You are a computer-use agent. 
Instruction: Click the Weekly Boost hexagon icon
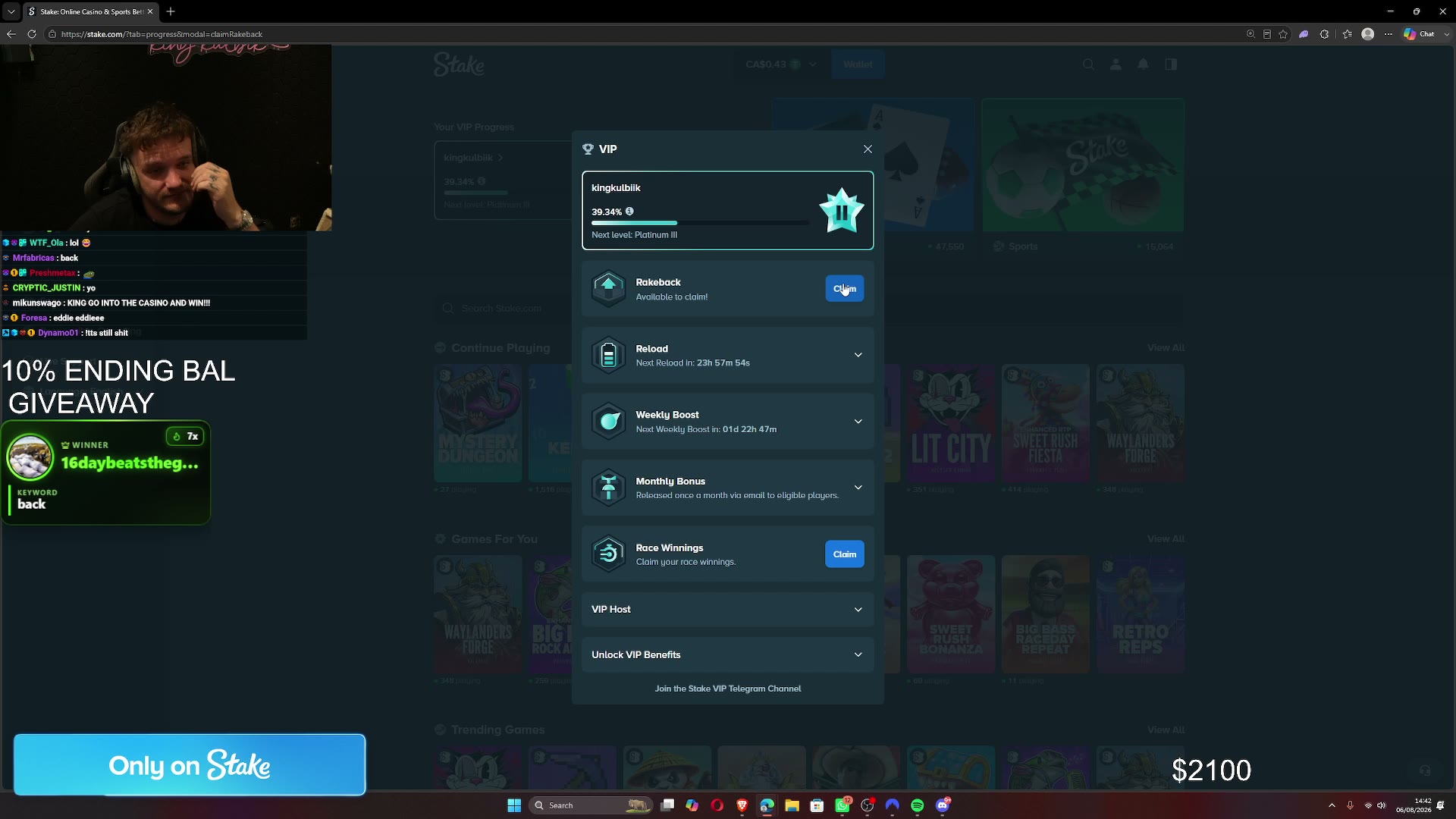click(x=608, y=422)
